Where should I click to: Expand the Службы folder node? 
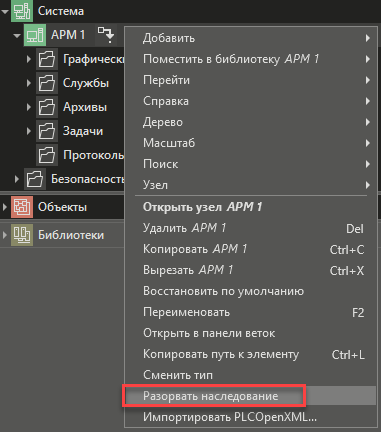coord(29,83)
